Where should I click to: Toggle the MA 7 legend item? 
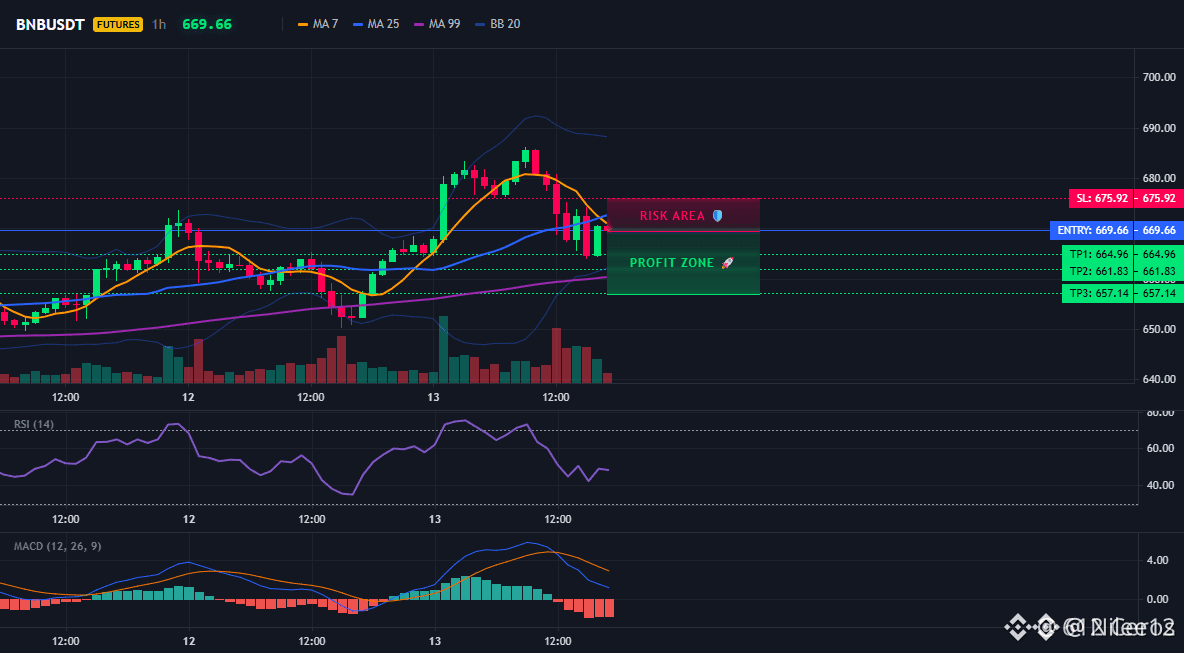pos(318,24)
